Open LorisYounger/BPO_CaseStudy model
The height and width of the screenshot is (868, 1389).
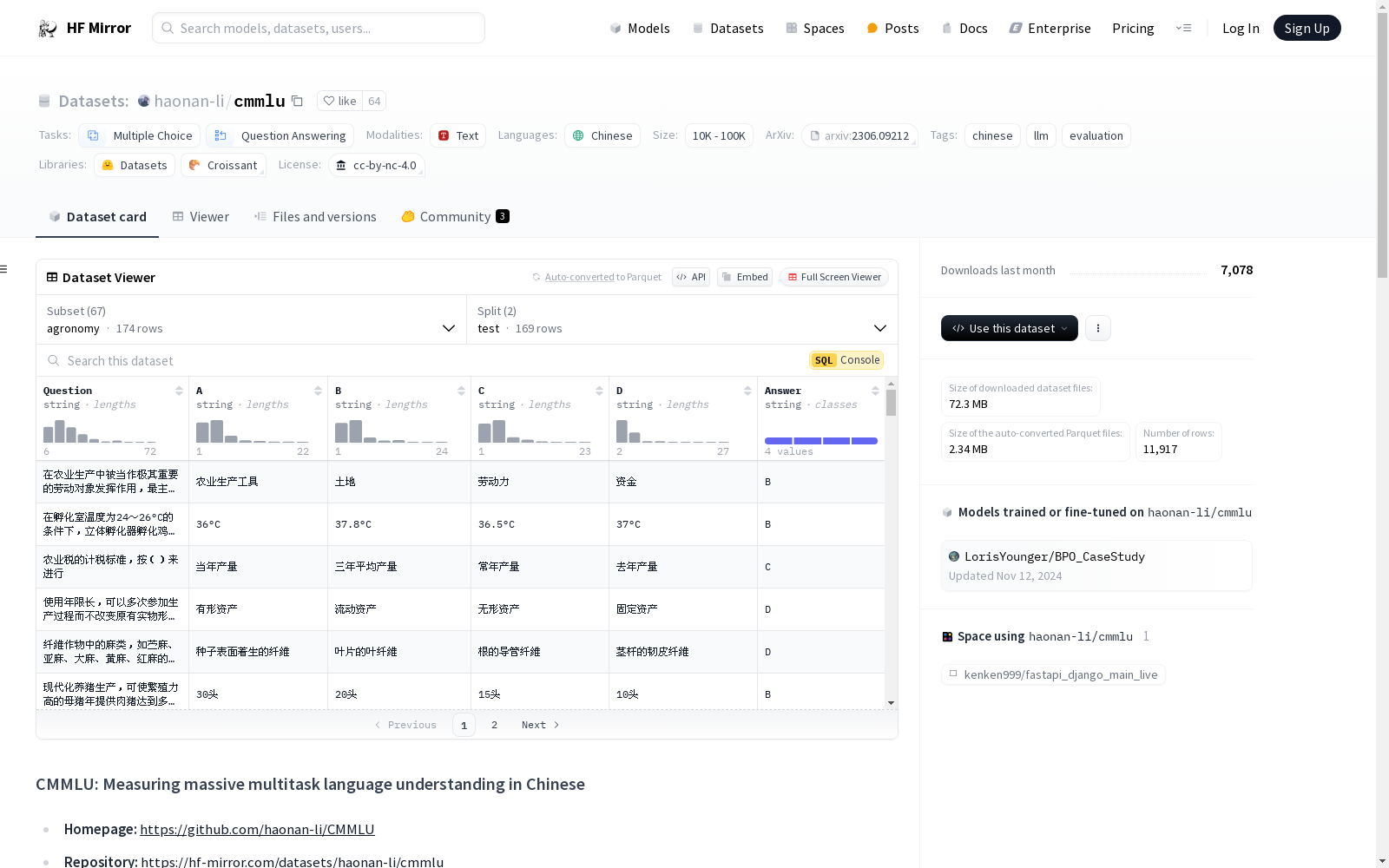(1096, 565)
